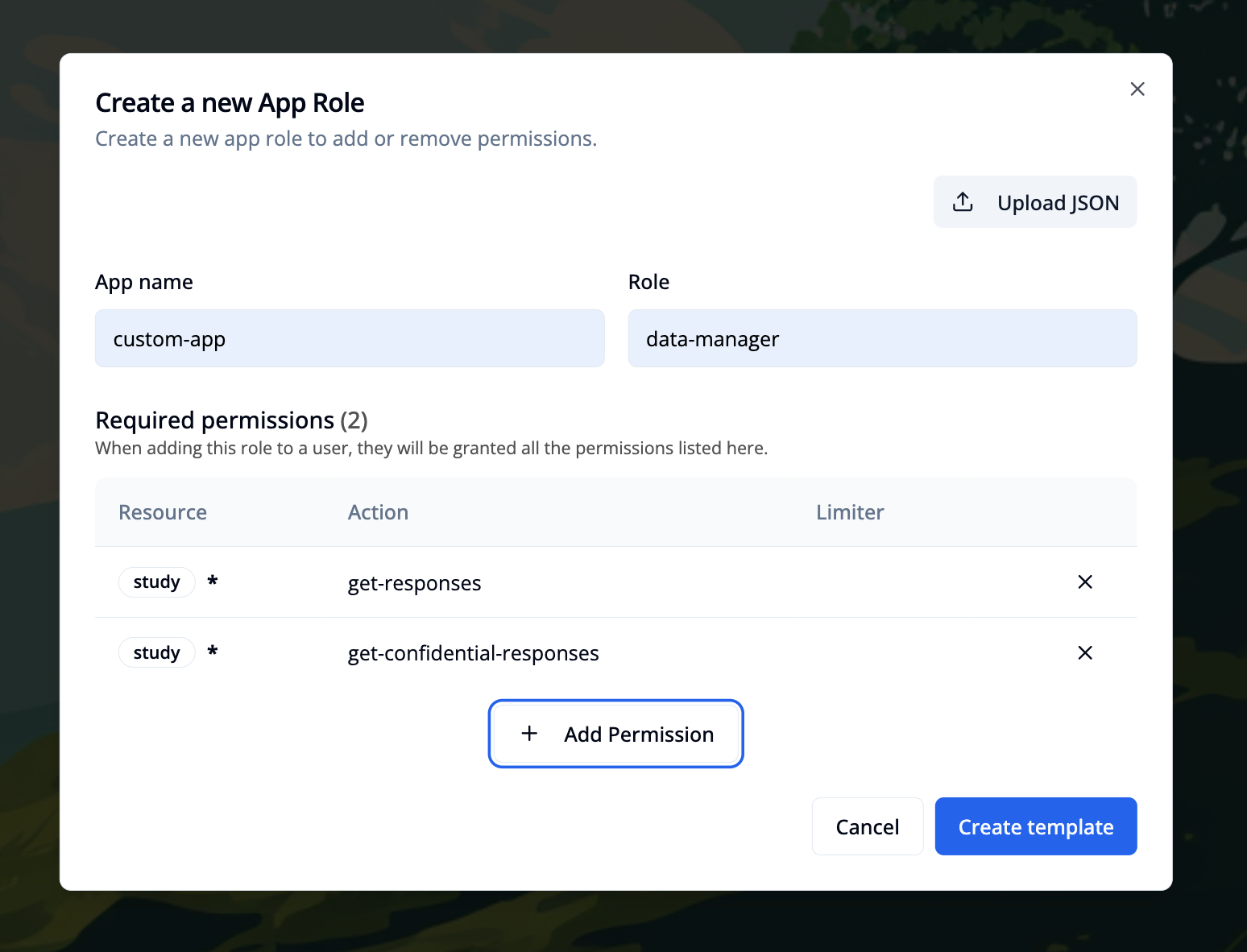Click the Limiter column header
Screen dimensions: 1247x952
(x=849, y=512)
